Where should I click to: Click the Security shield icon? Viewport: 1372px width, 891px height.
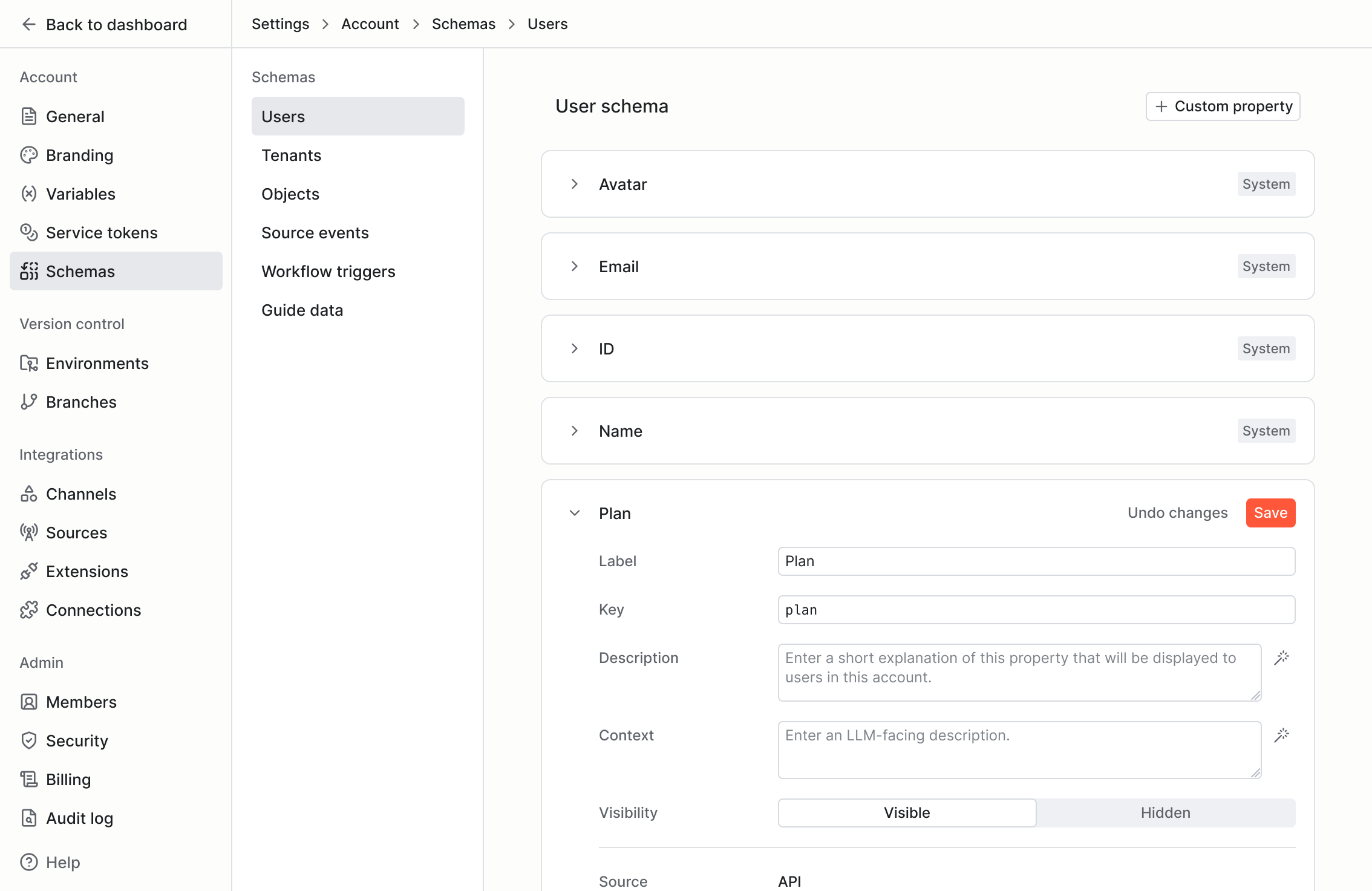28,740
